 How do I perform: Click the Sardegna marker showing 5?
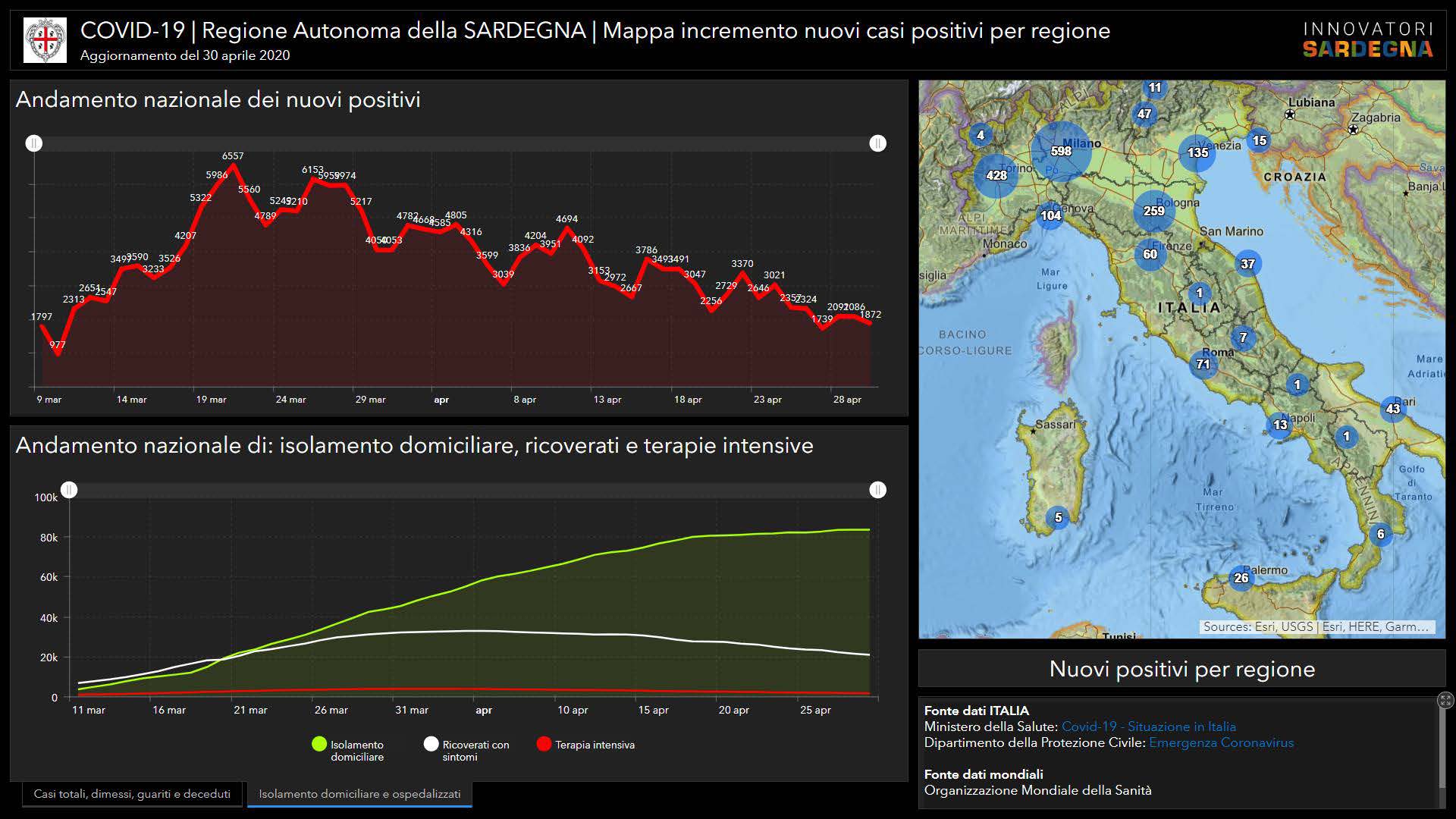click(1058, 517)
